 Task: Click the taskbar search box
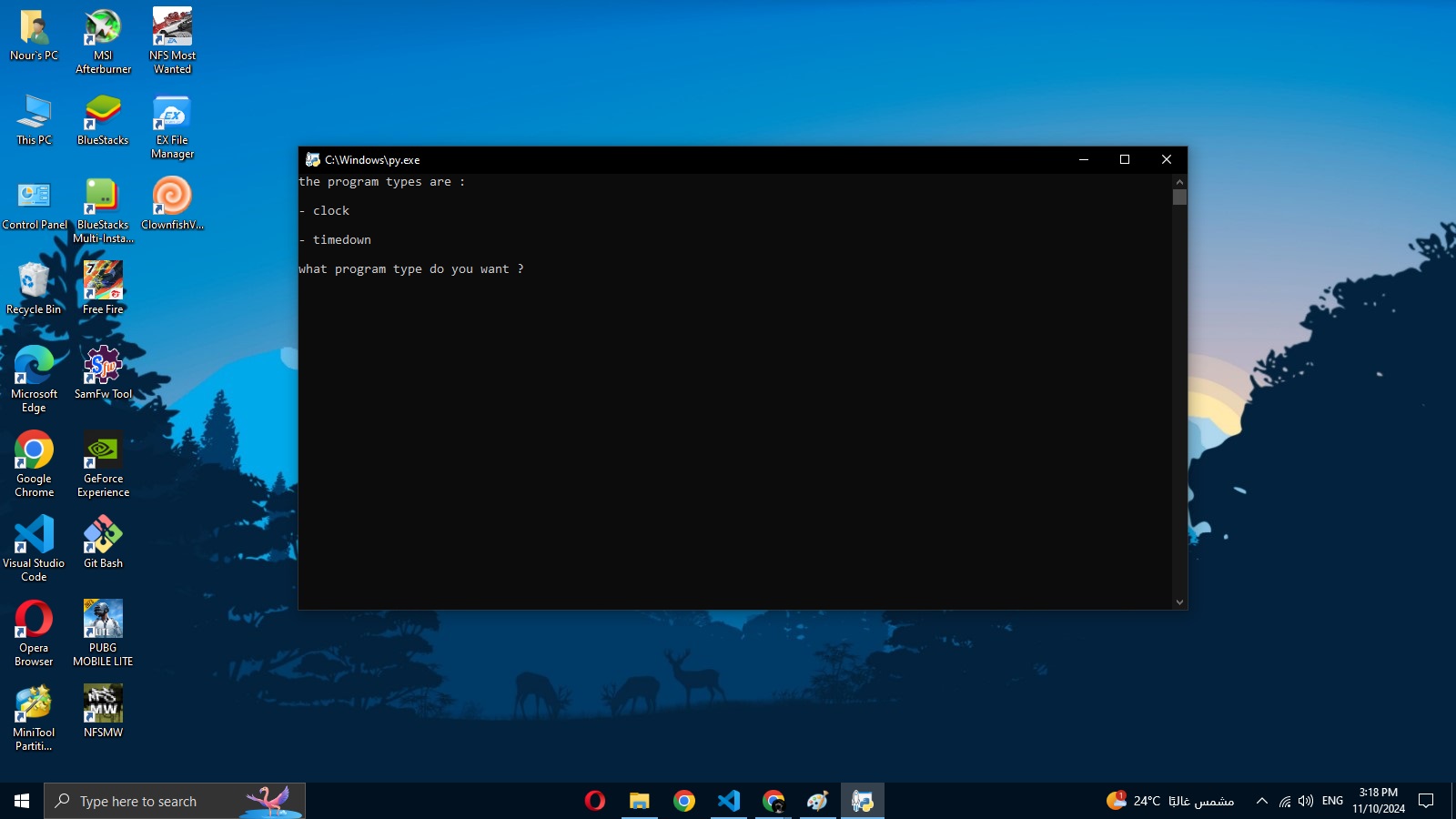click(x=175, y=801)
